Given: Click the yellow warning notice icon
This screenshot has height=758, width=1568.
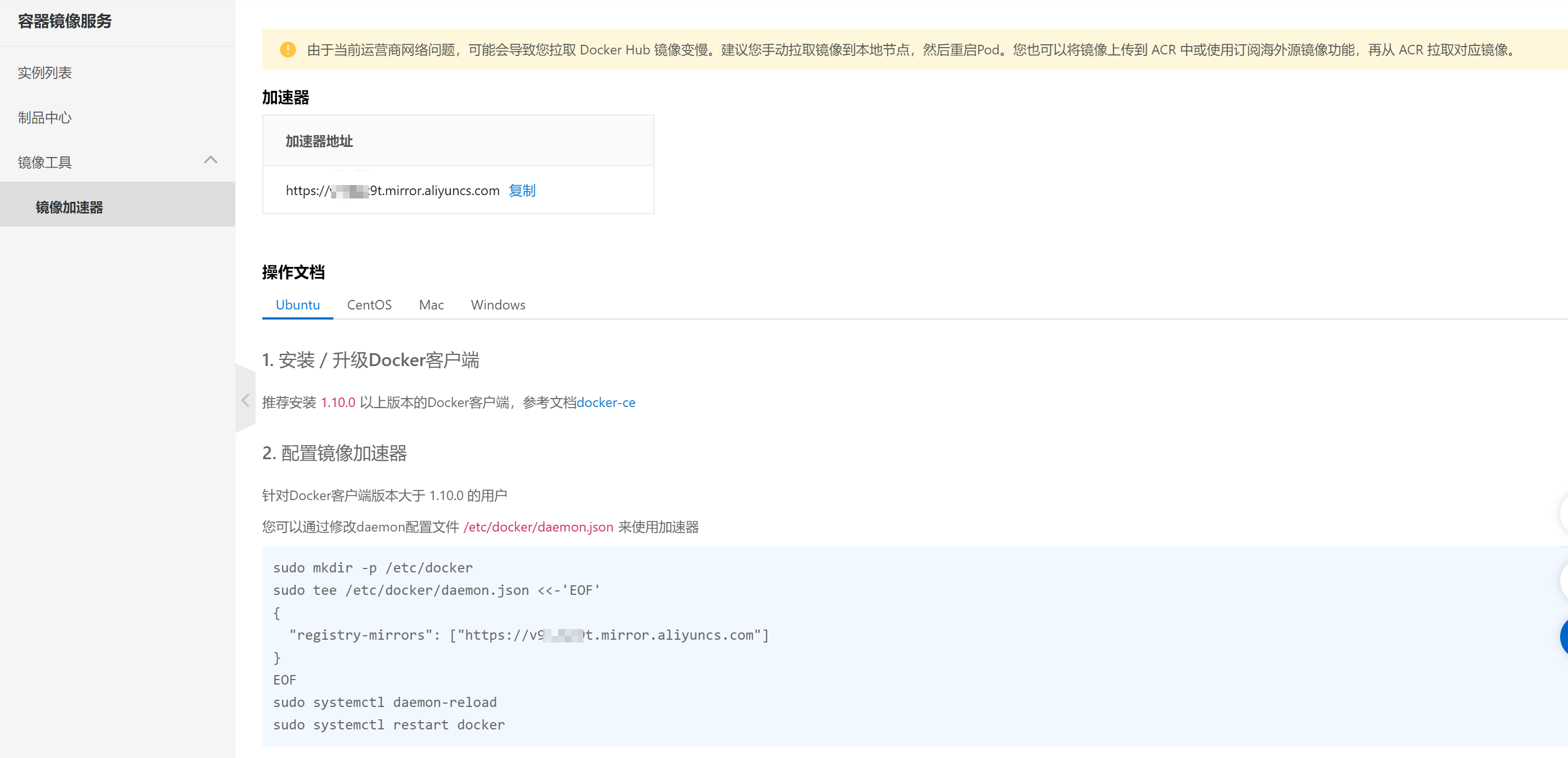Looking at the screenshot, I should coord(287,49).
